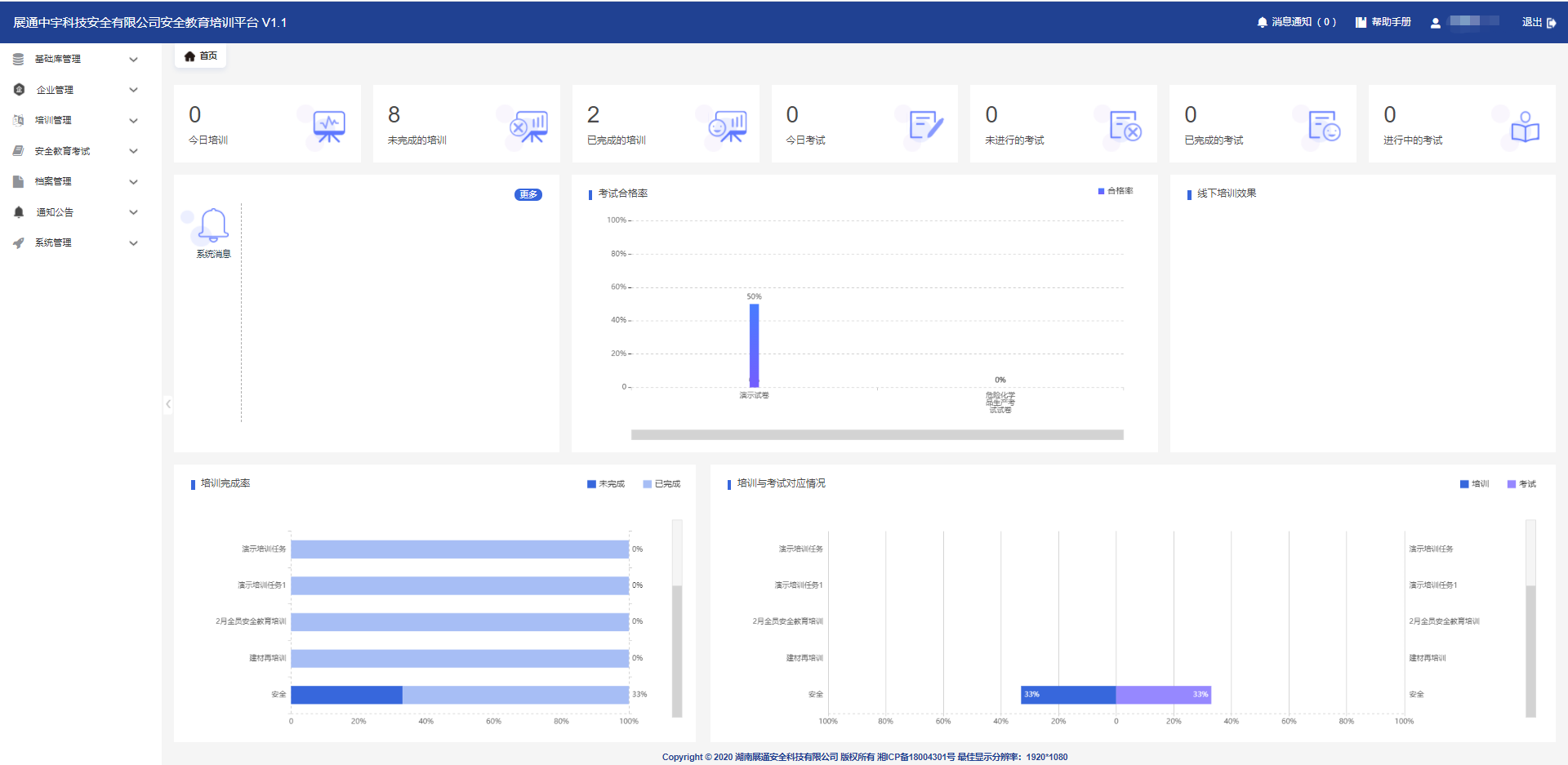Click the 建材再培训 bar in 培训完成率

tap(460, 658)
